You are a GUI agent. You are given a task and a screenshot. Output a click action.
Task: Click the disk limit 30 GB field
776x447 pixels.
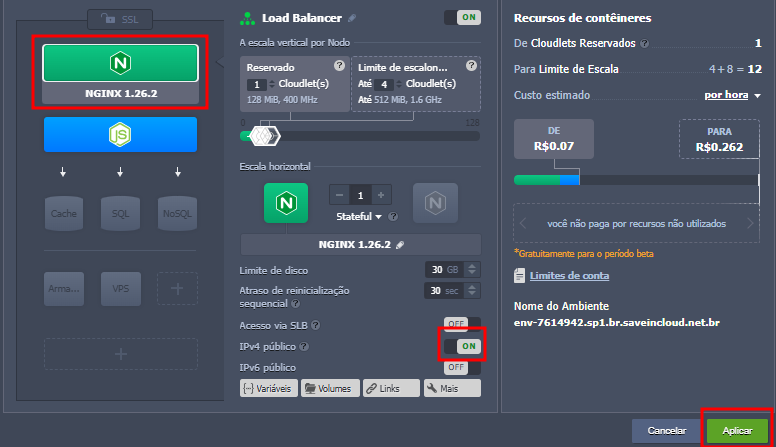[x=444, y=270]
